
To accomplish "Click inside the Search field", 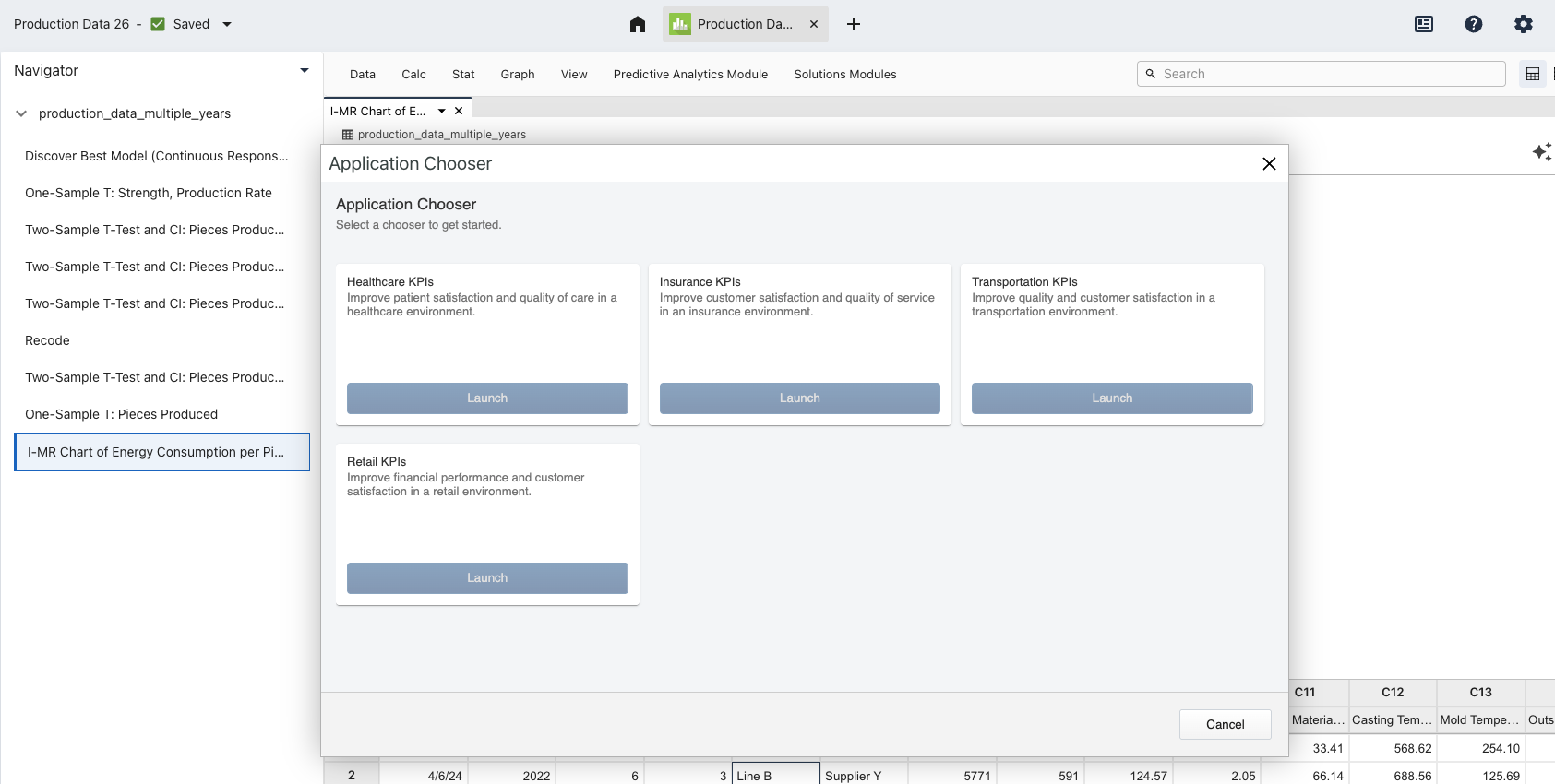I will pos(1322,74).
